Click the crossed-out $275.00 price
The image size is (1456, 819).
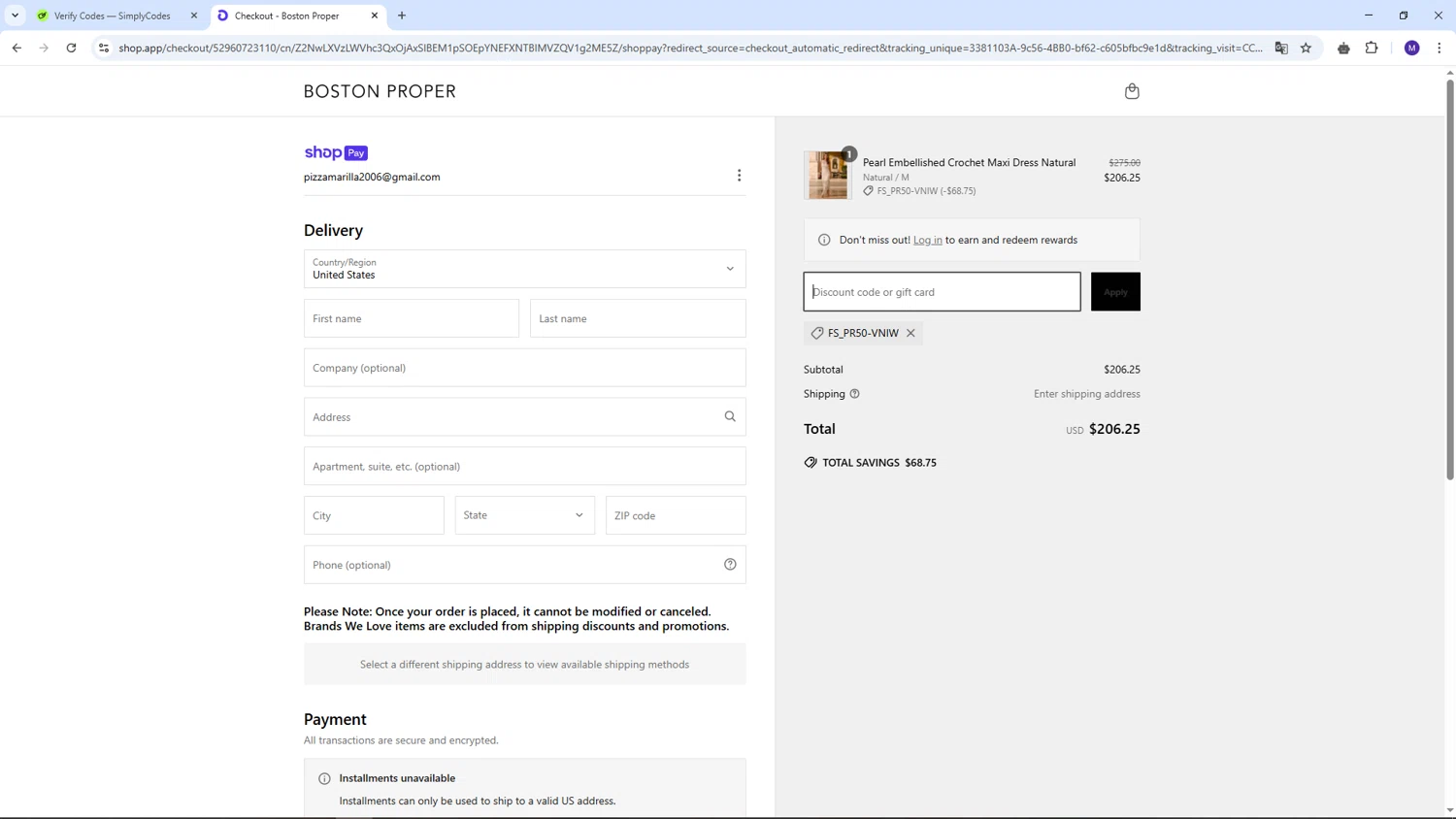click(x=1124, y=163)
